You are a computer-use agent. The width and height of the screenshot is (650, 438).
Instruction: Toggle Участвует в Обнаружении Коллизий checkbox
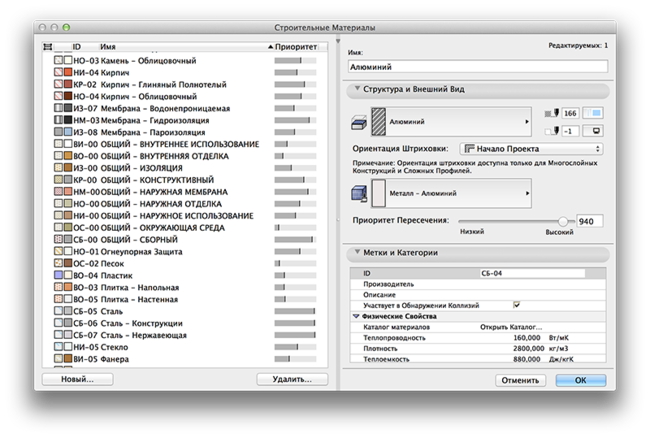517,305
